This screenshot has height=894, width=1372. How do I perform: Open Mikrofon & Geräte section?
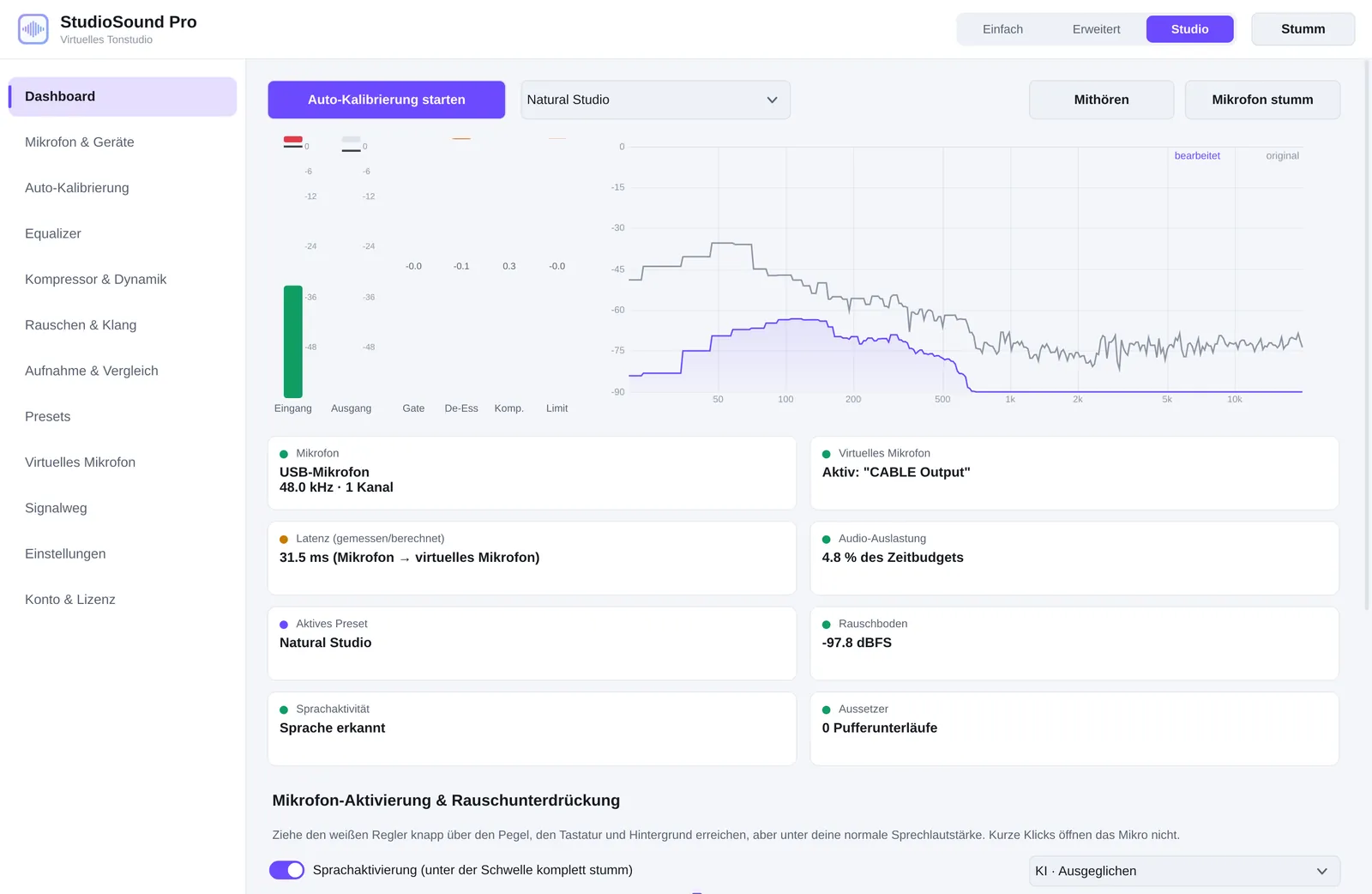click(x=123, y=142)
